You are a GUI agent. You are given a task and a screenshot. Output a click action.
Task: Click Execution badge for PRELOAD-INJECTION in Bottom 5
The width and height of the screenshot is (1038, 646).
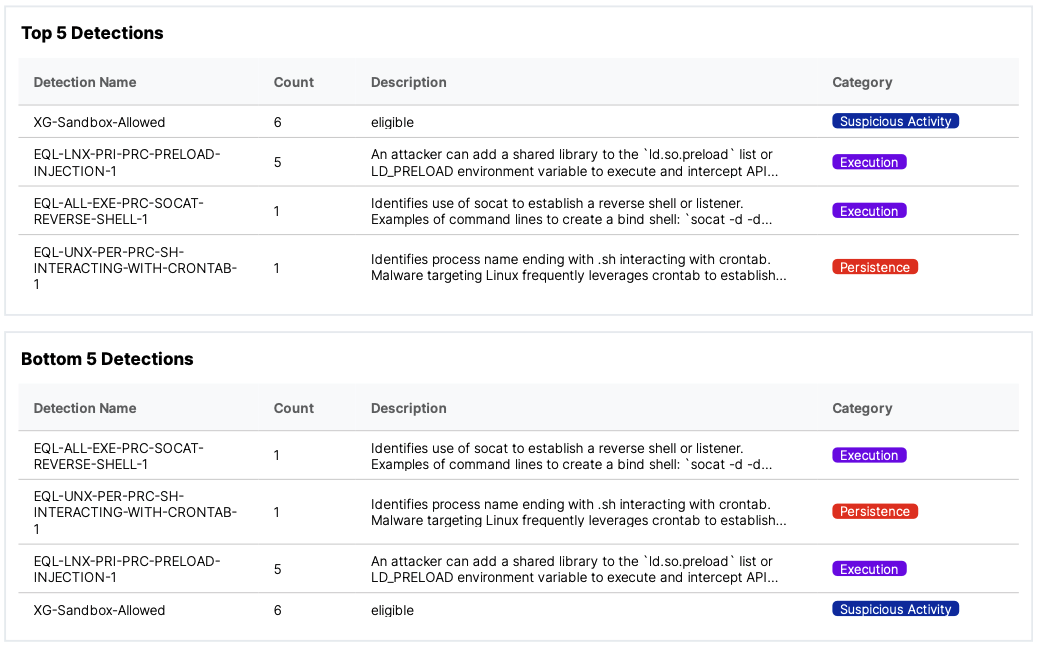pyautogui.click(x=868, y=569)
